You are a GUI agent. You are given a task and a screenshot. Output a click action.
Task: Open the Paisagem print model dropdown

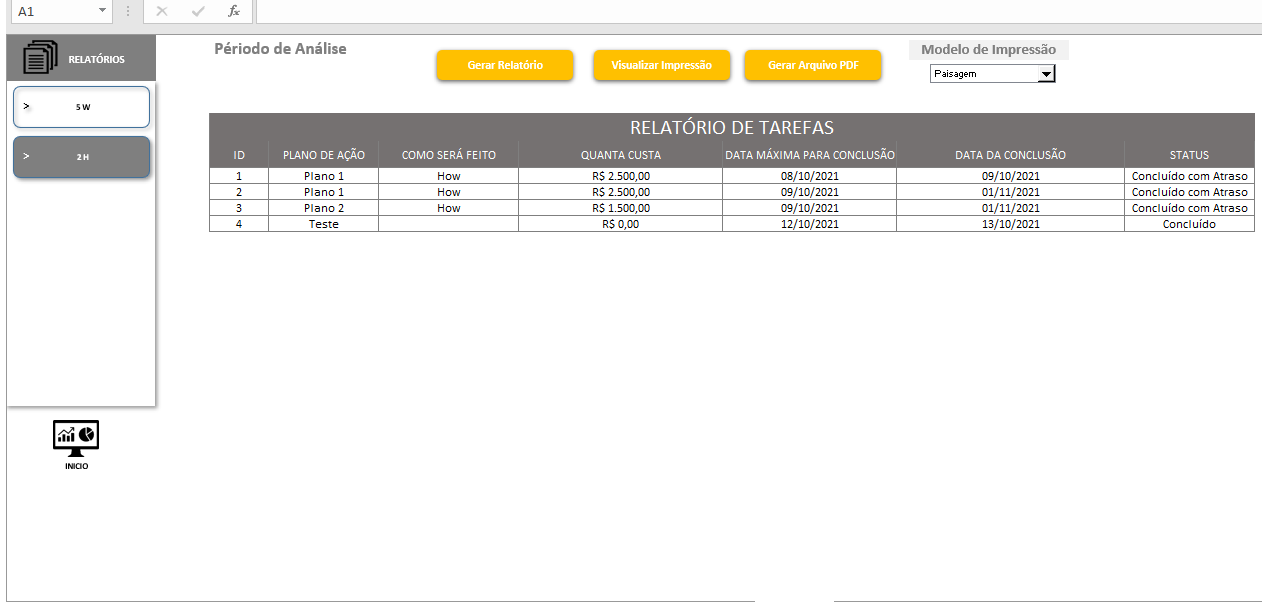[1046, 74]
